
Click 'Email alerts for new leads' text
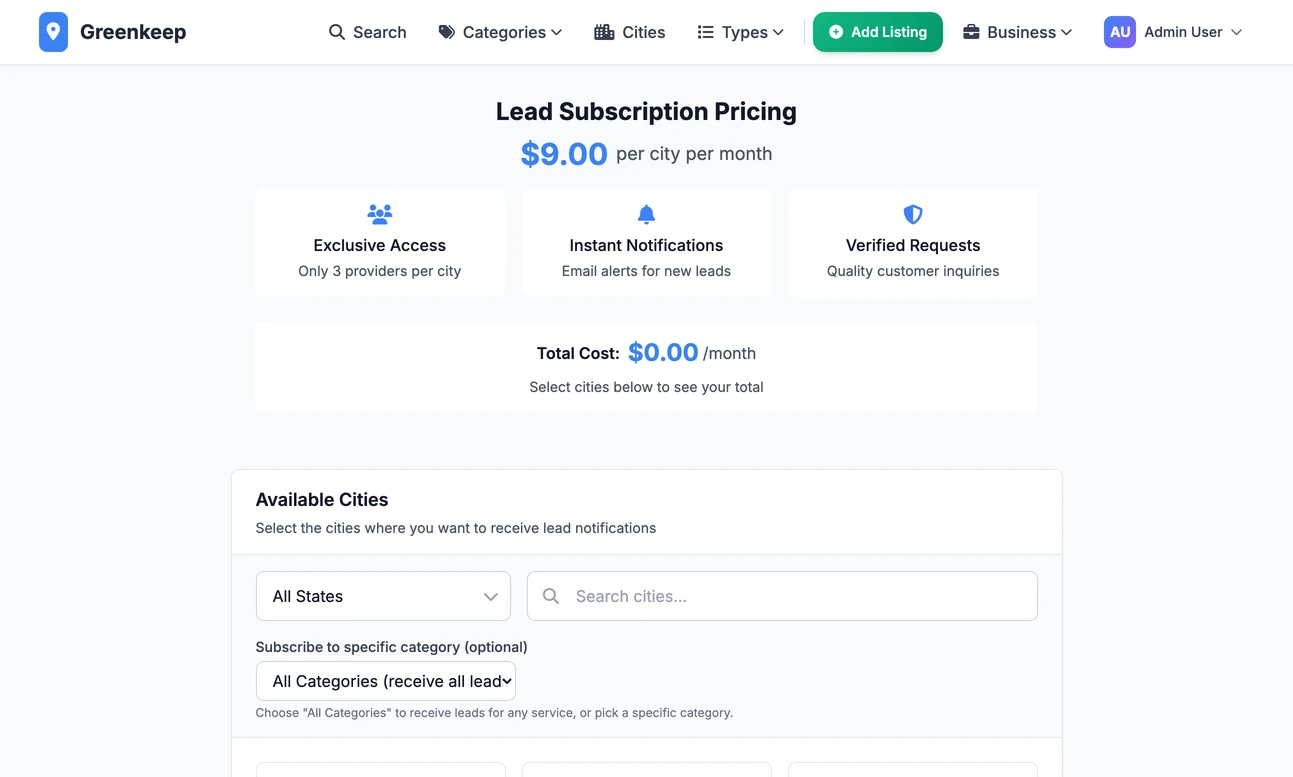[x=646, y=271]
